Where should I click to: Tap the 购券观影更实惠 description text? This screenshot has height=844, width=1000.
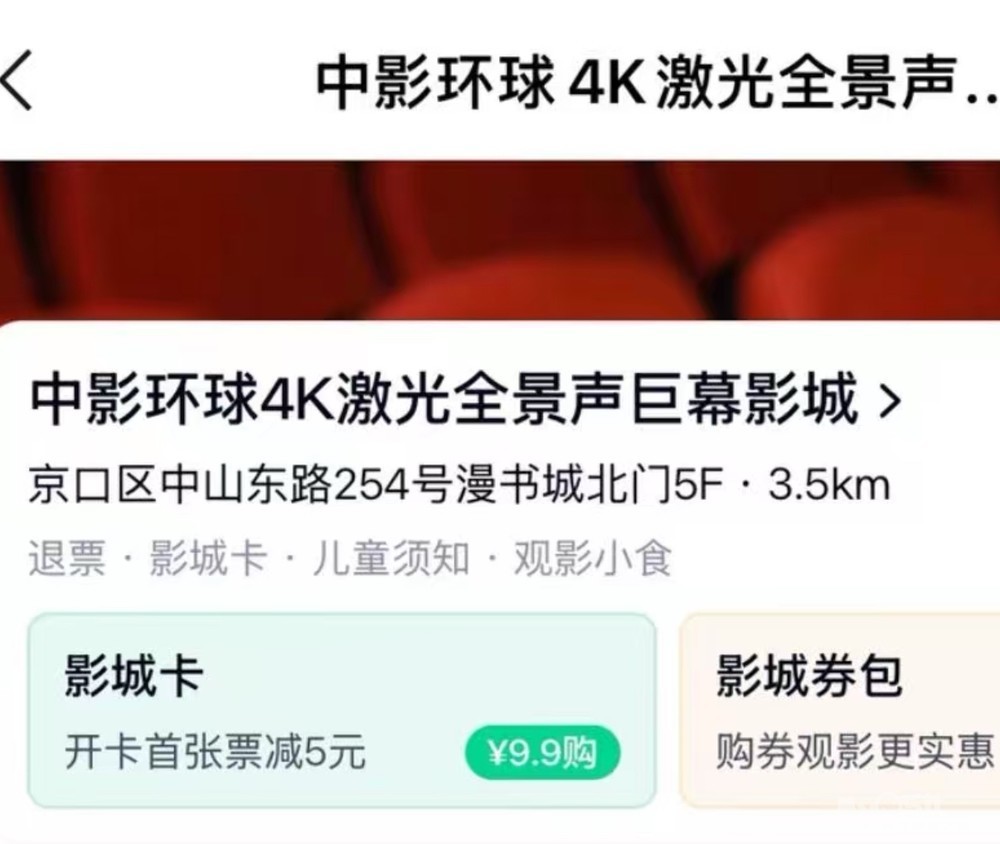(855, 751)
